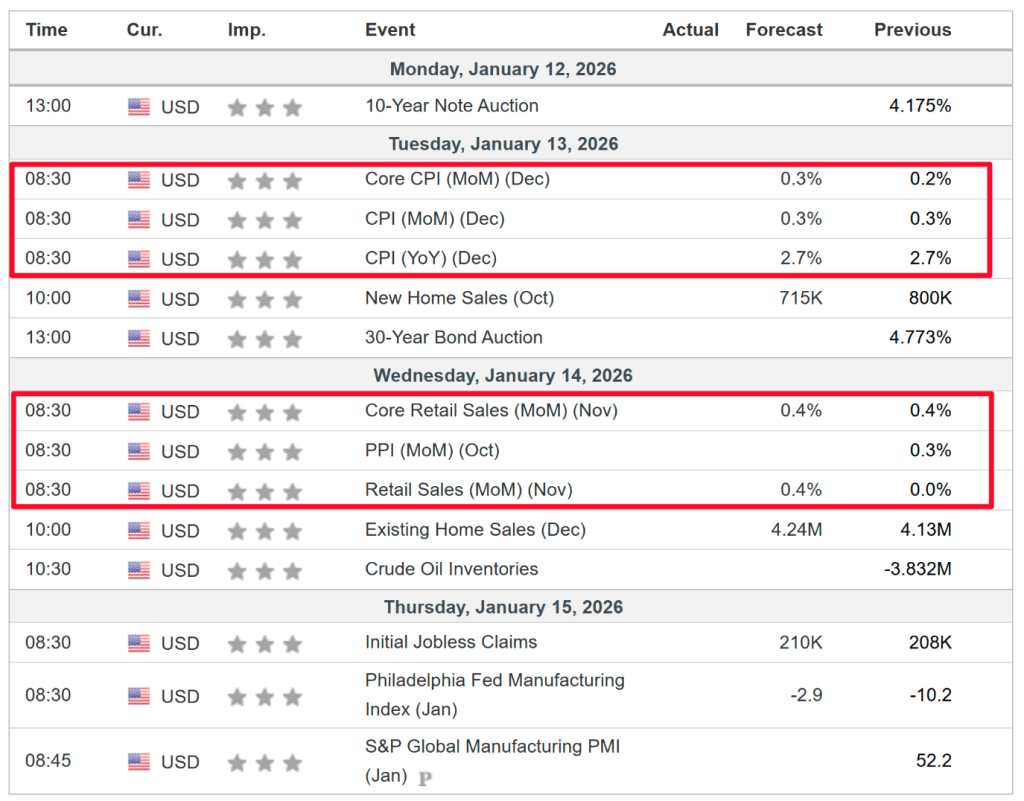This screenshot has width=1024, height=801.
Task: Open the Core Retail Sales (MoM) event
Action: pyautogui.click(x=491, y=411)
